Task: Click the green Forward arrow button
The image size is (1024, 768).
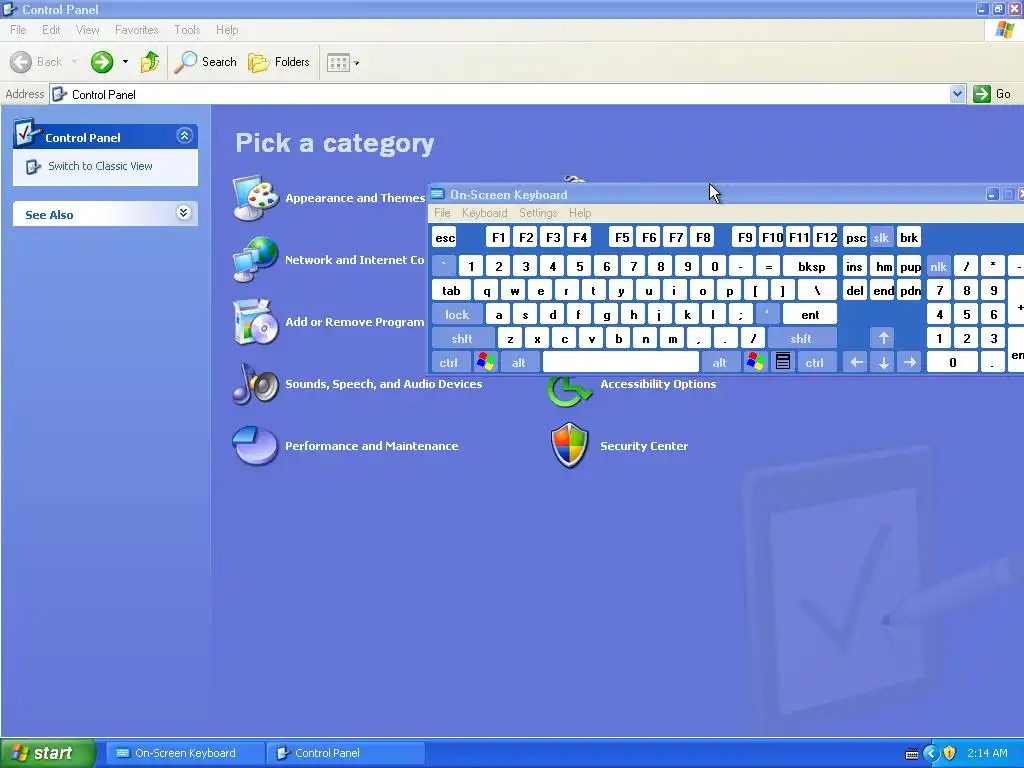Action: (x=102, y=62)
